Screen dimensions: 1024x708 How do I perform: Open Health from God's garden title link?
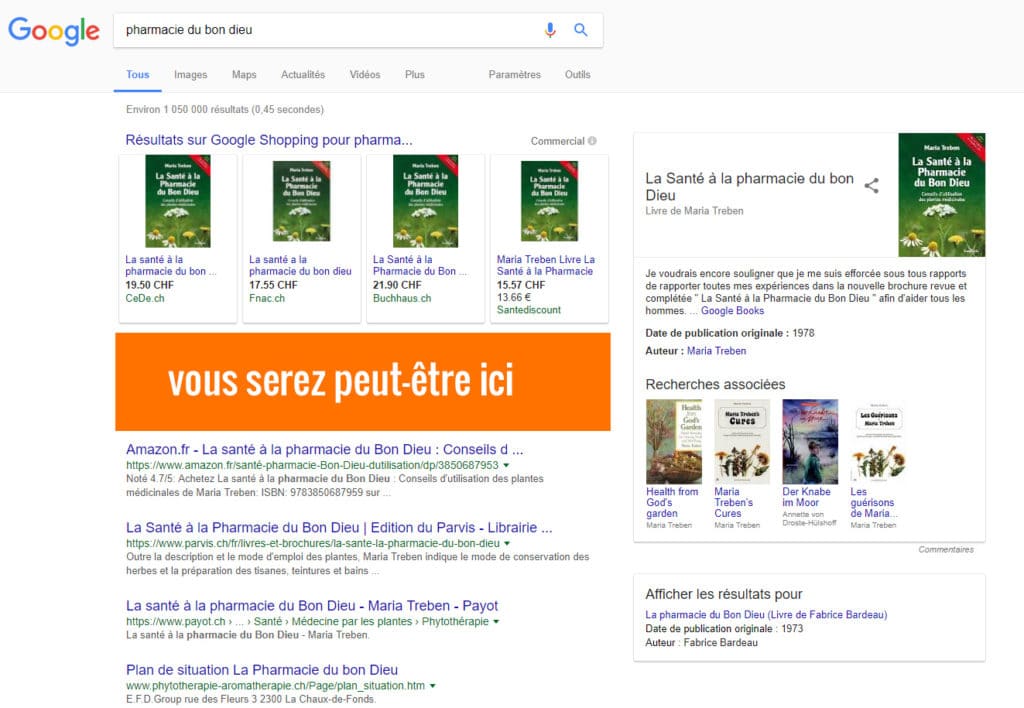pyautogui.click(x=672, y=502)
